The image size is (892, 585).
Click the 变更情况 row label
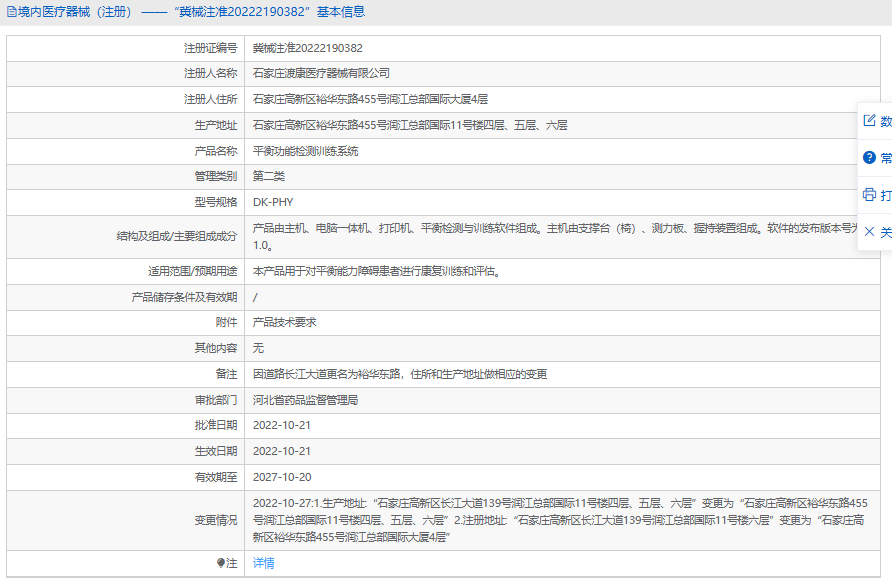click(x=215, y=520)
